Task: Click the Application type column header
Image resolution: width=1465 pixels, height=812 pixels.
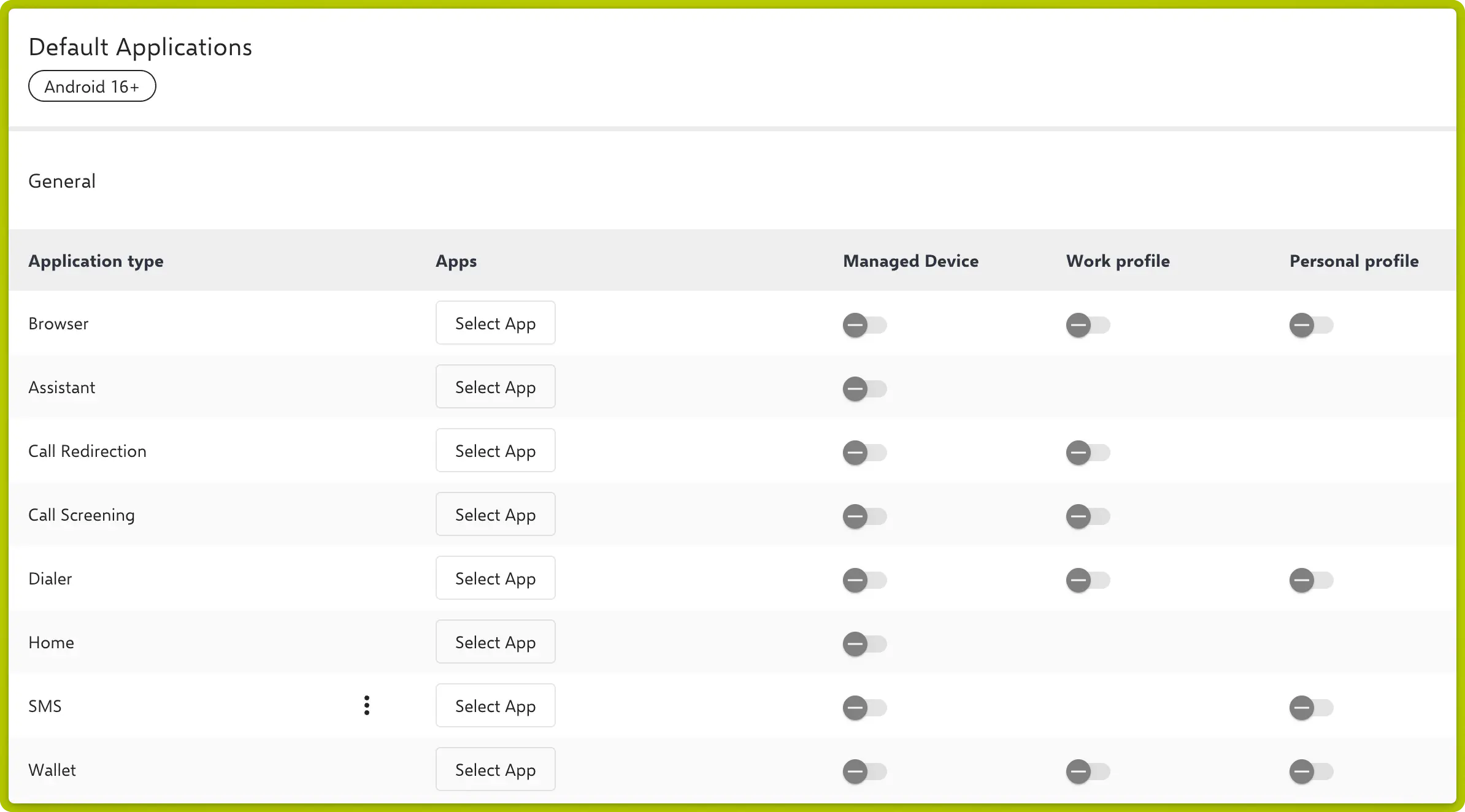Action: point(96,261)
